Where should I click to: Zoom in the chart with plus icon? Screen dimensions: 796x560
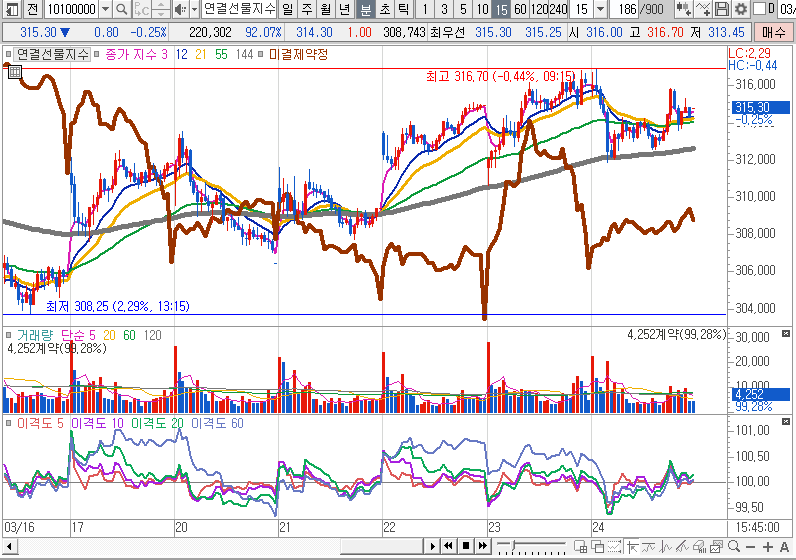(768, 546)
